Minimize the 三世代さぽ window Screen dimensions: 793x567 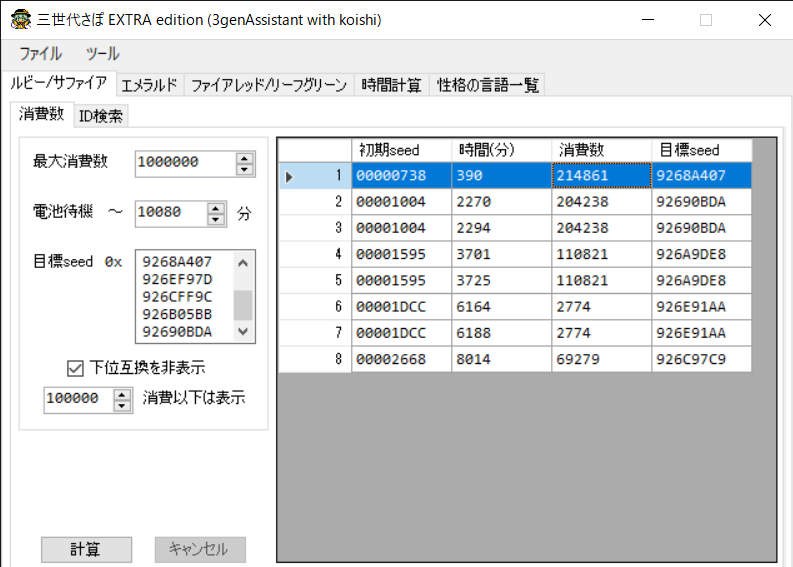(648, 20)
